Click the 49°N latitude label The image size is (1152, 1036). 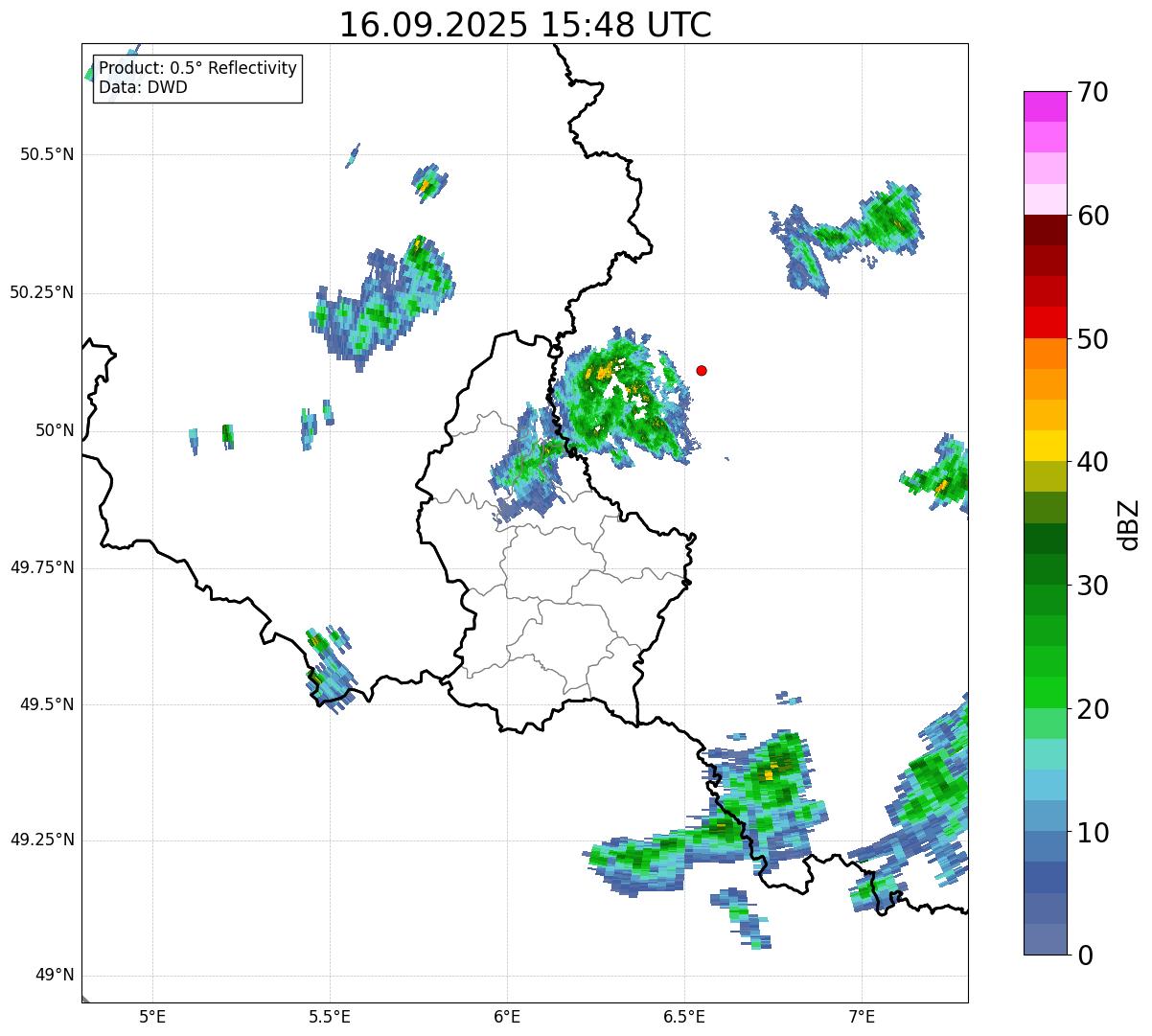tap(55, 976)
